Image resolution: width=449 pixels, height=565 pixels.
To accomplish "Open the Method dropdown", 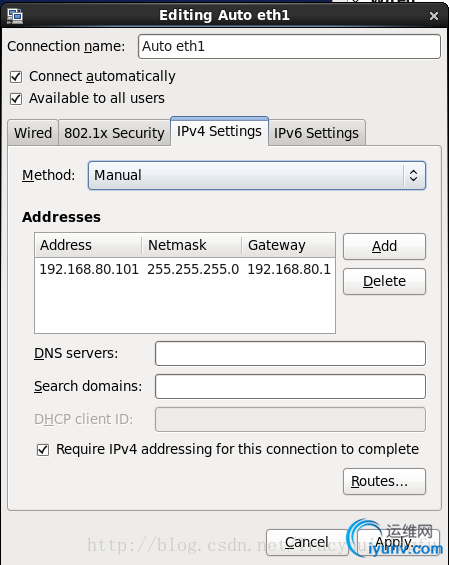I will 257,175.
